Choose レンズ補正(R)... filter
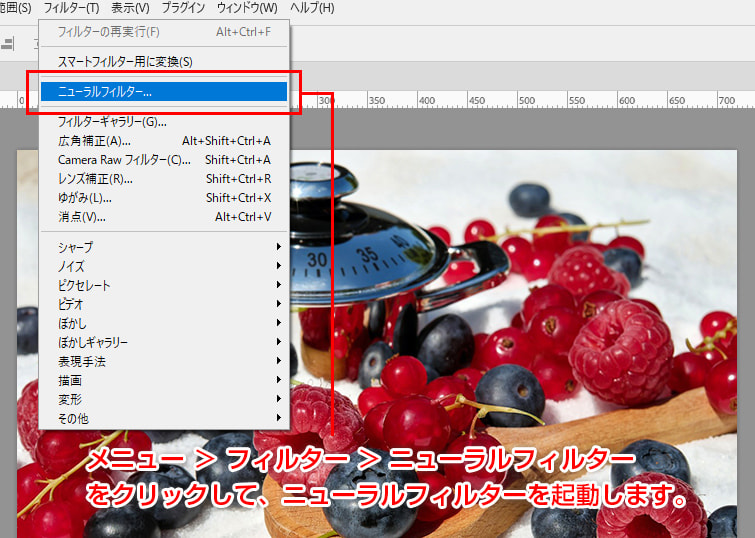The height and width of the screenshot is (538, 755). [164, 179]
